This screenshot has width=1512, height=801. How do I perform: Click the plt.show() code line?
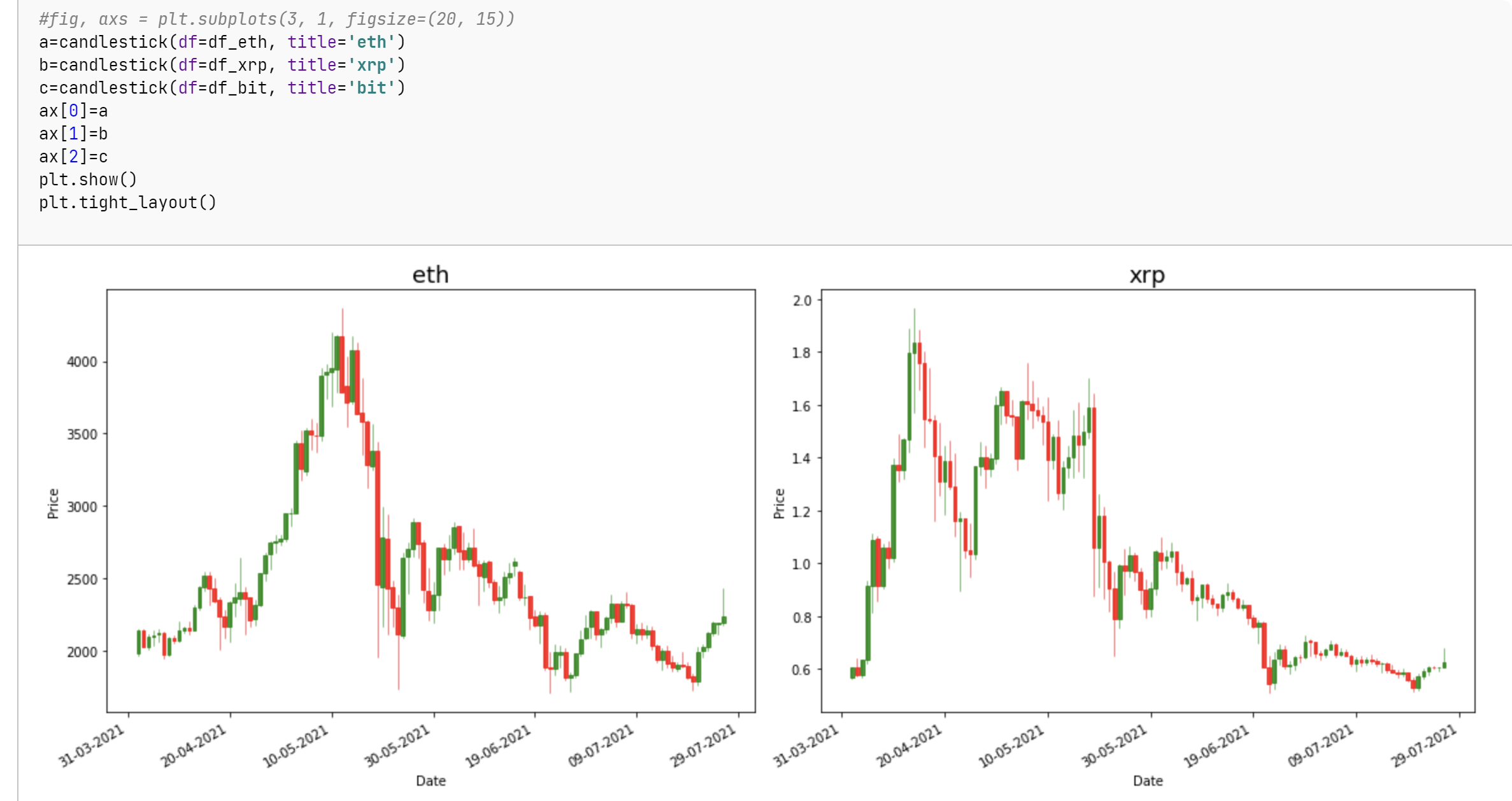click(x=88, y=180)
